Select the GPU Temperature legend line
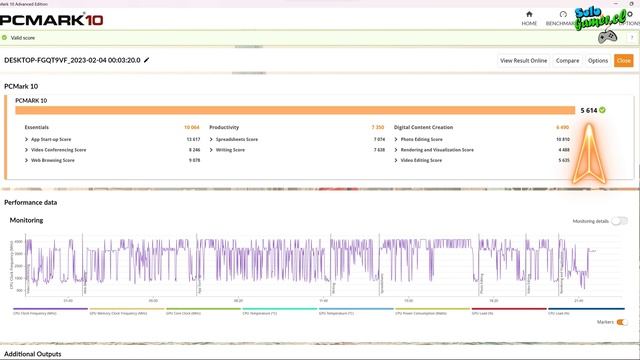This screenshot has width=640, height=360. pos(356,309)
